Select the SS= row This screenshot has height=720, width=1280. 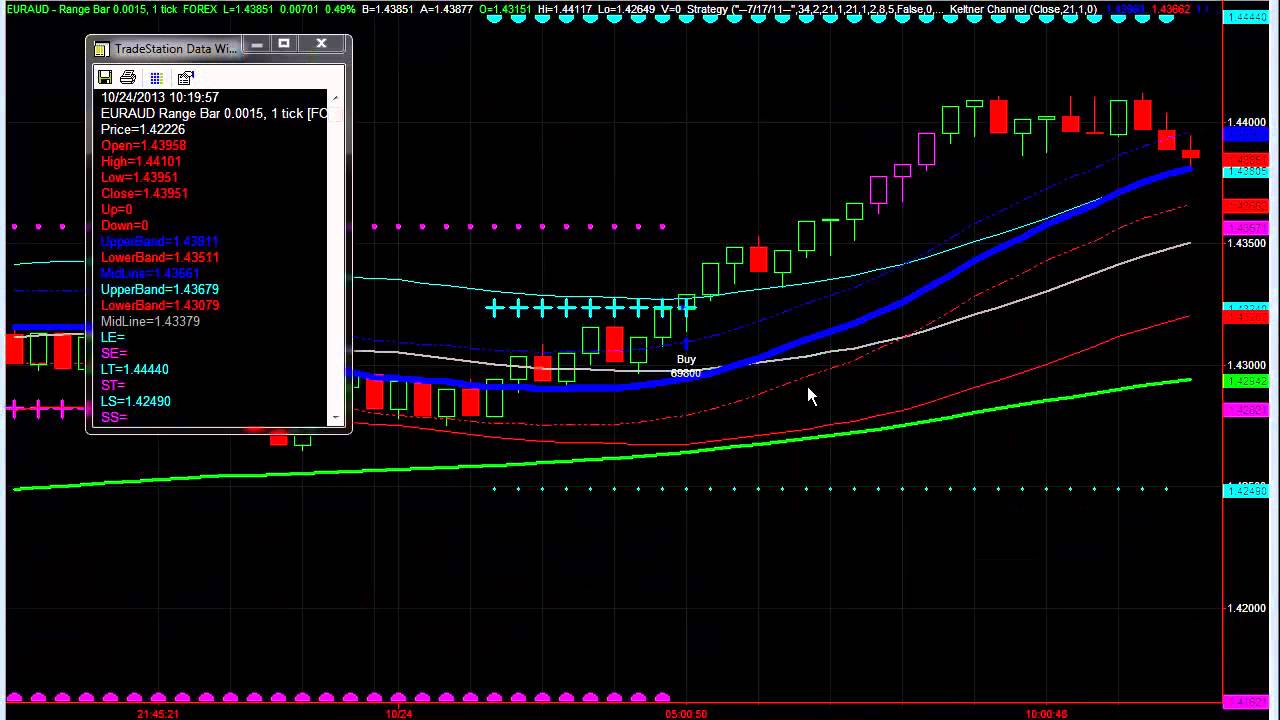point(114,417)
